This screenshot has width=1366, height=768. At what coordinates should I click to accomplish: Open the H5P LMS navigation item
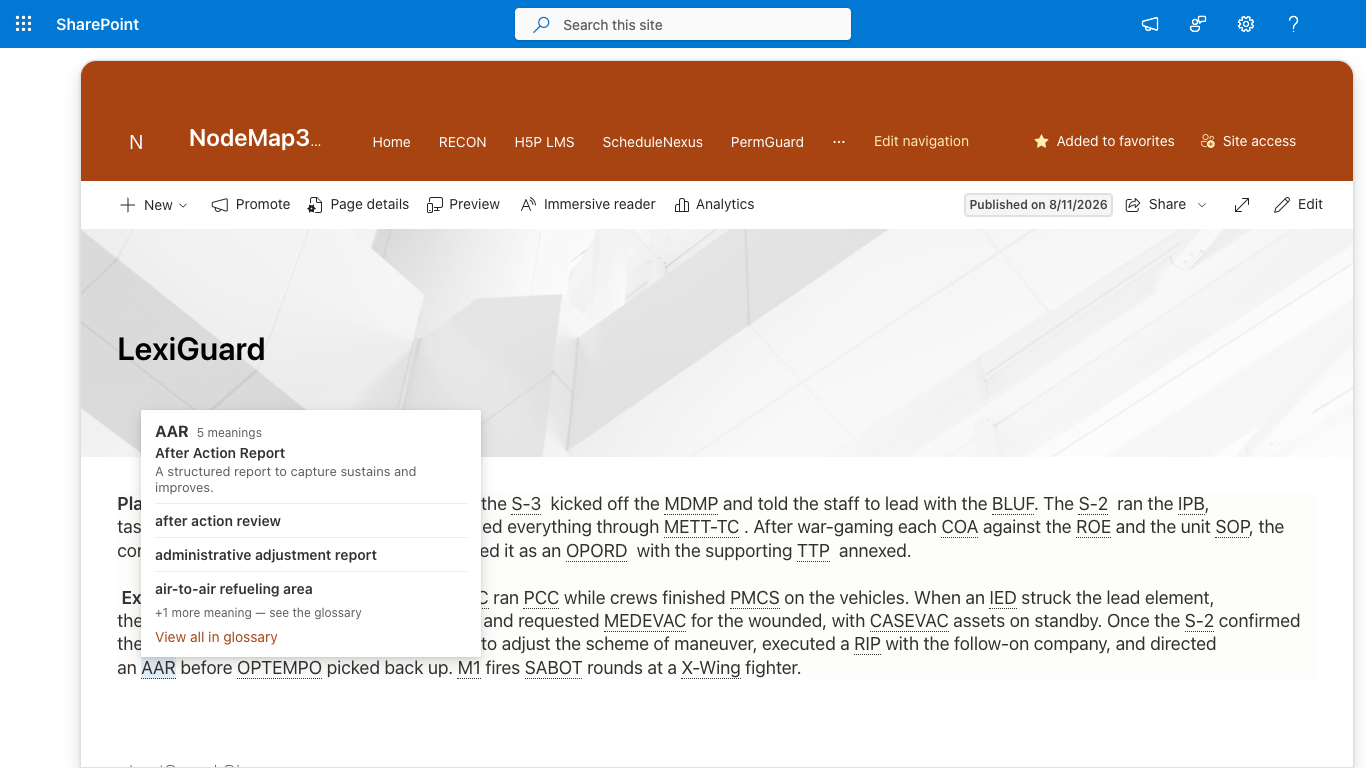[x=545, y=142]
